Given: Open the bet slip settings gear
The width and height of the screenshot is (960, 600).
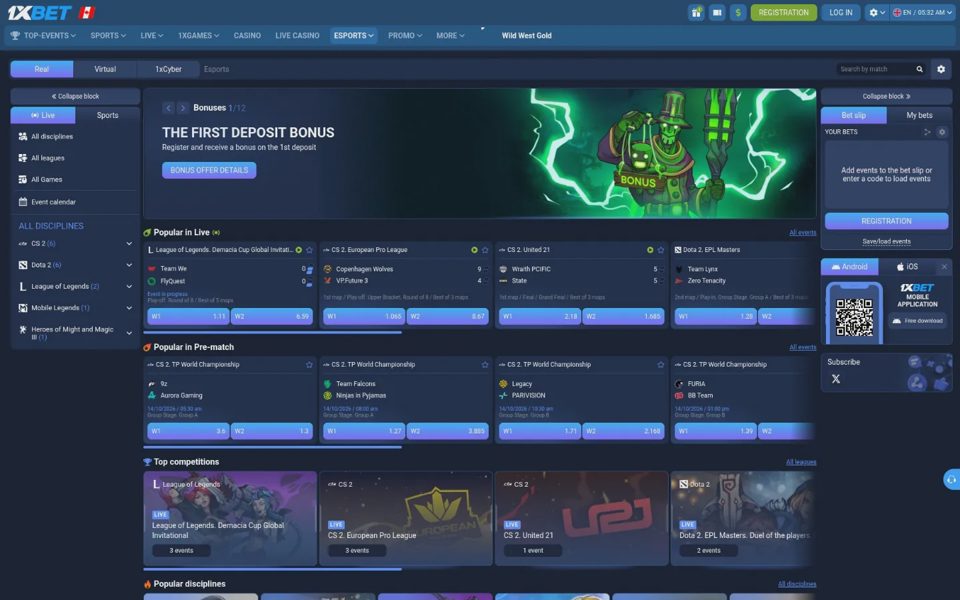Looking at the screenshot, I should [x=942, y=132].
